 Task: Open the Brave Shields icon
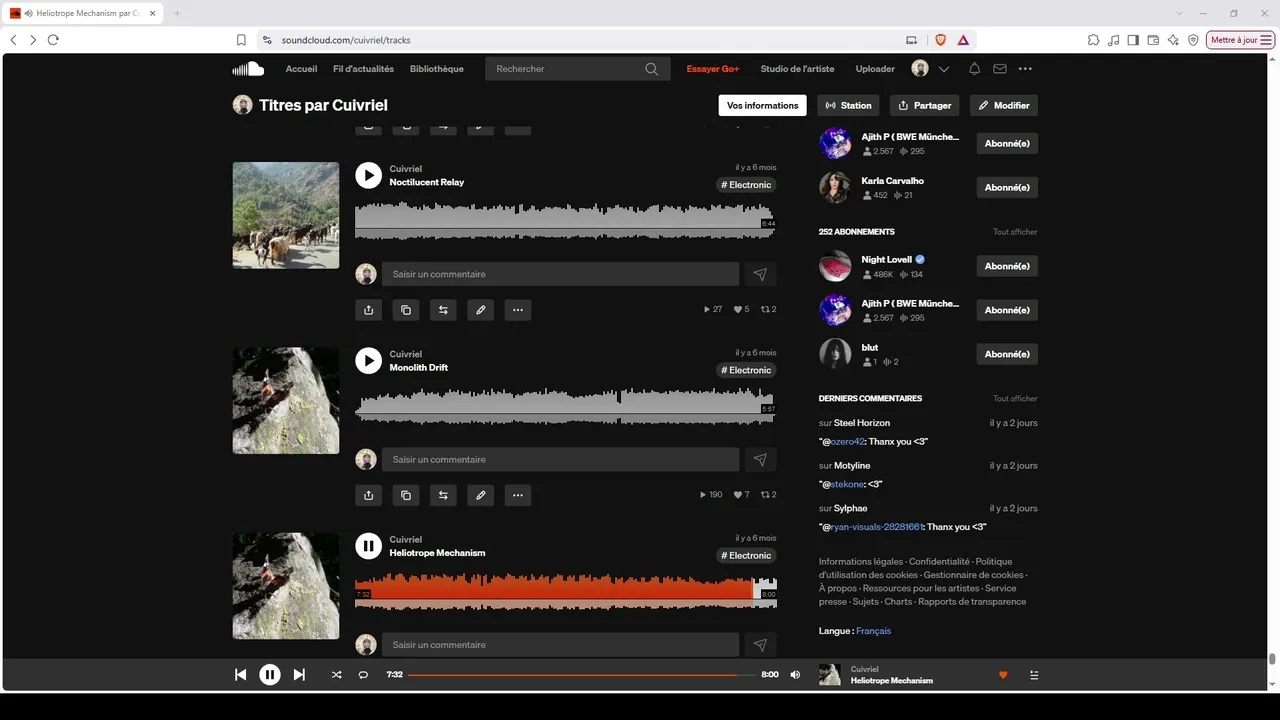(x=940, y=40)
